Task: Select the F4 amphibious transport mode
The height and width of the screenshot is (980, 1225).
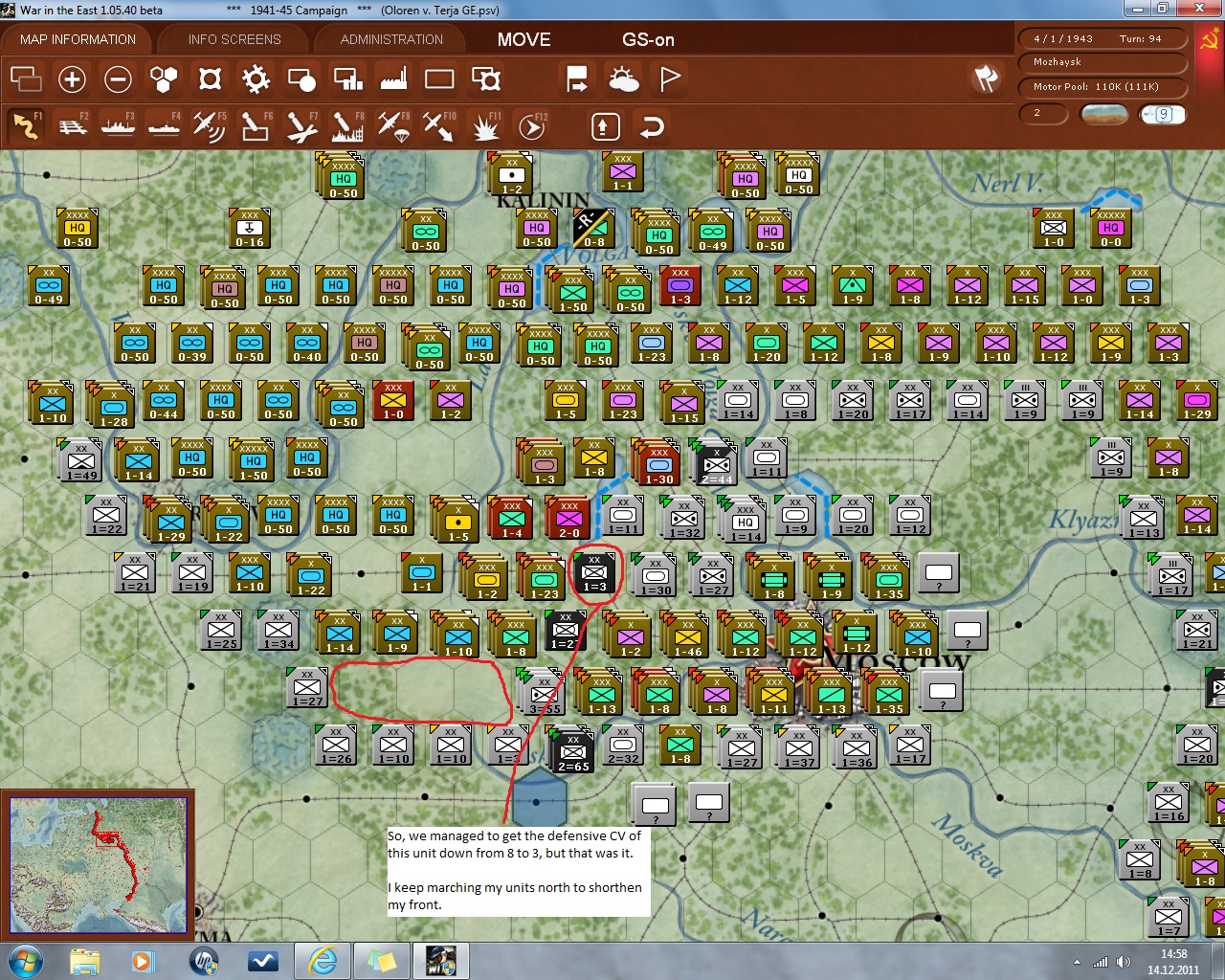Action: 165,125
